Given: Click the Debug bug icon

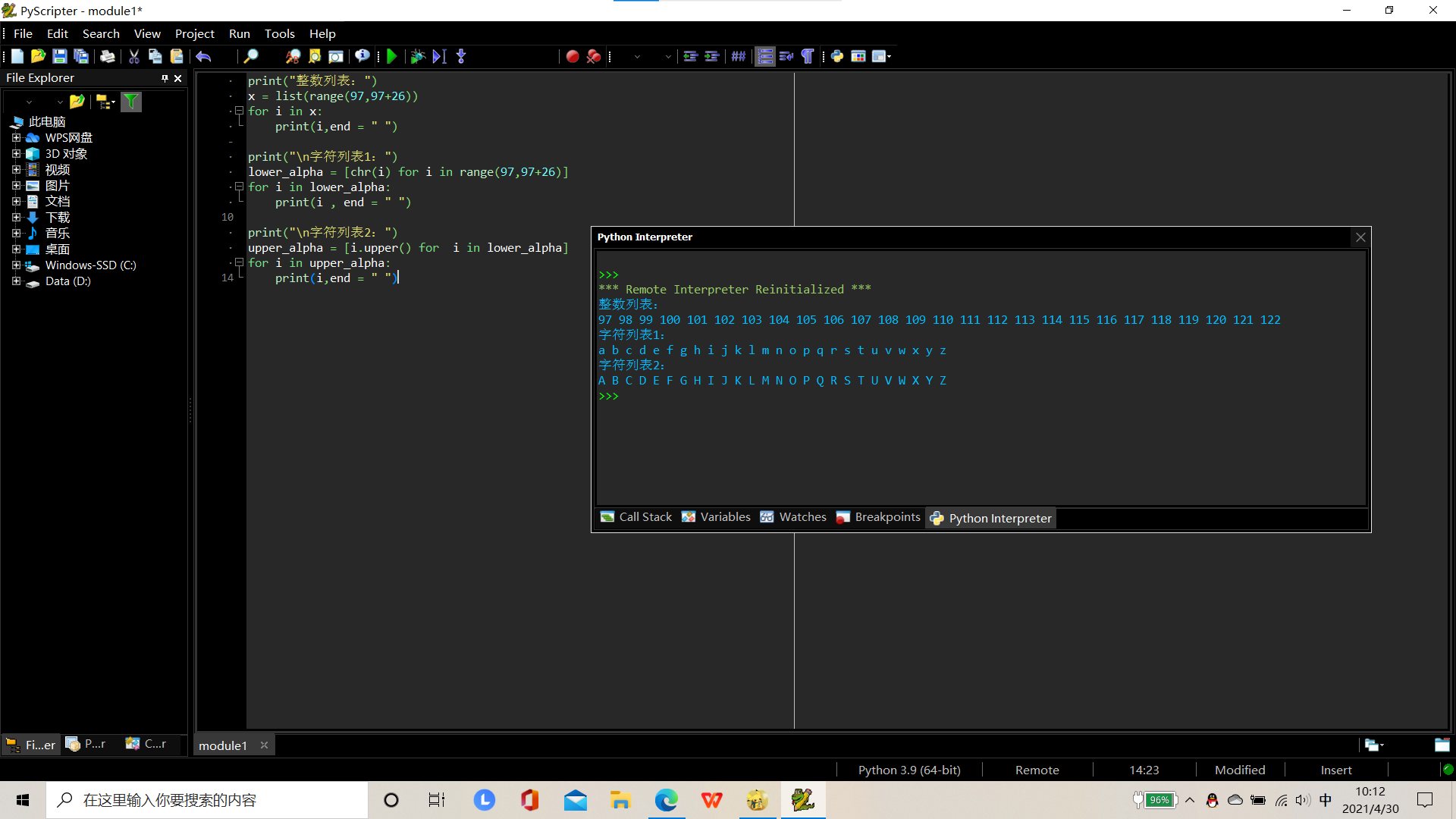Looking at the screenshot, I should pos(417,56).
